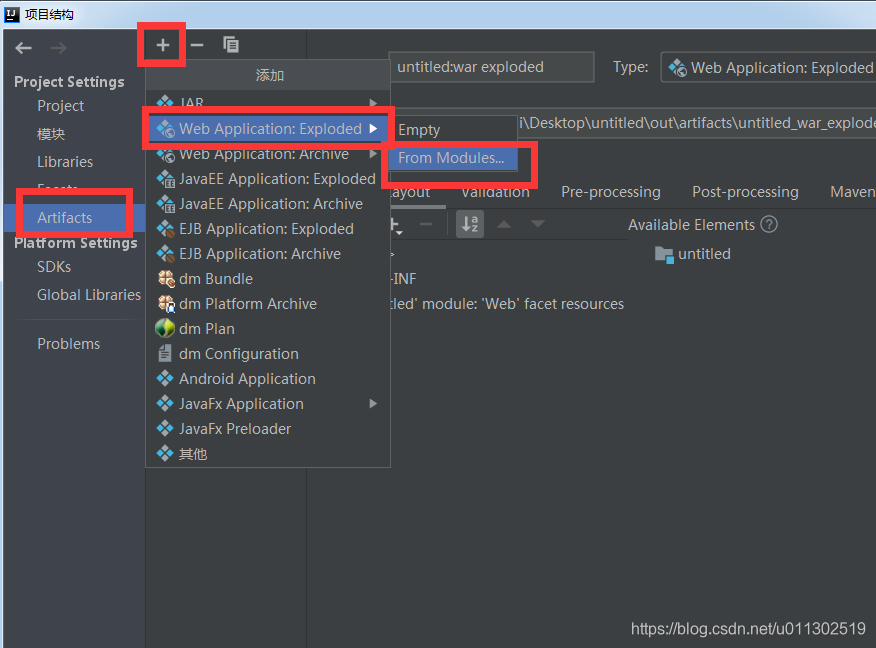Click the IntelliJ logo in title bar
The image size is (876, 648).
point(12,14)
